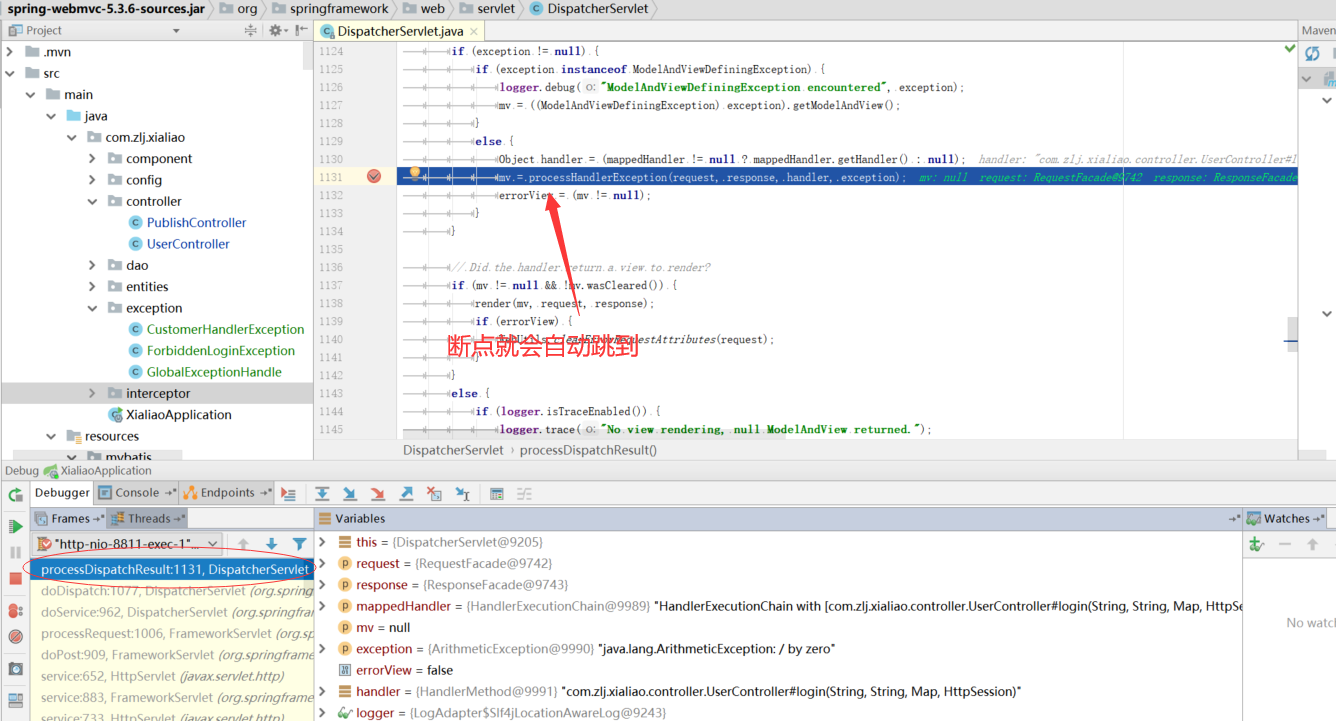The image size is (1336, 721).
Task: Expand the .mvn folder
Action: 10,52
